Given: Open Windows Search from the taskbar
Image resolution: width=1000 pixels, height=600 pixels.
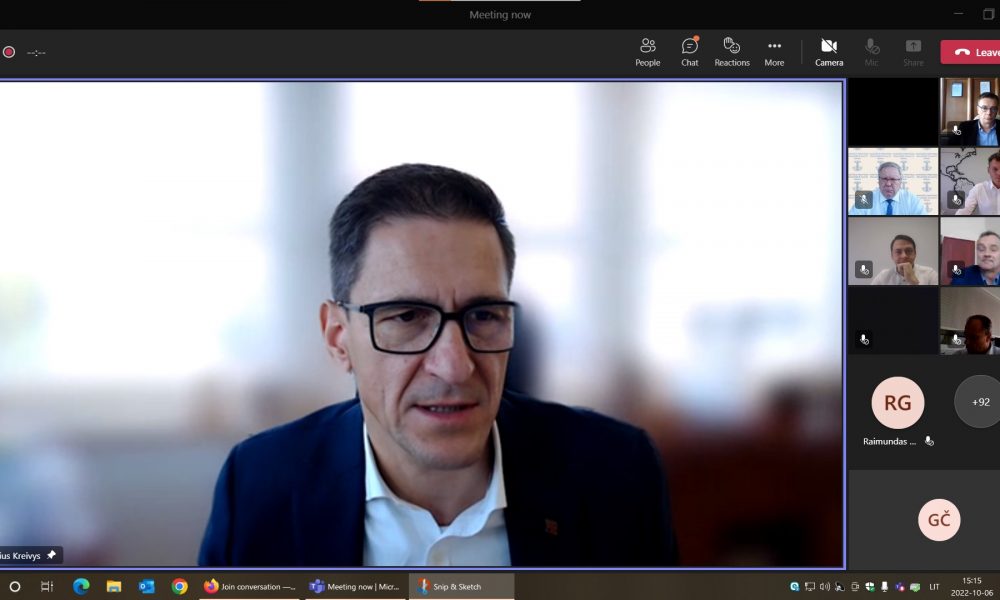Looking at the screenshot, I should (15, 586).
